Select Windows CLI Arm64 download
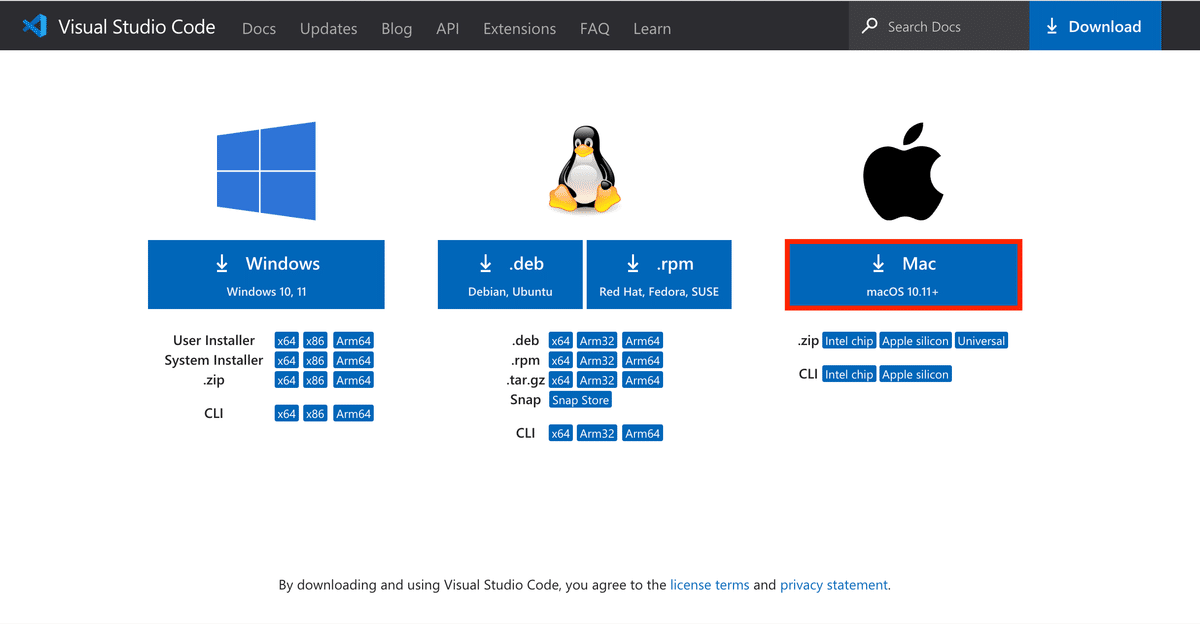The width and height of the screenshot is (1200, 624). tap(353, 414)
